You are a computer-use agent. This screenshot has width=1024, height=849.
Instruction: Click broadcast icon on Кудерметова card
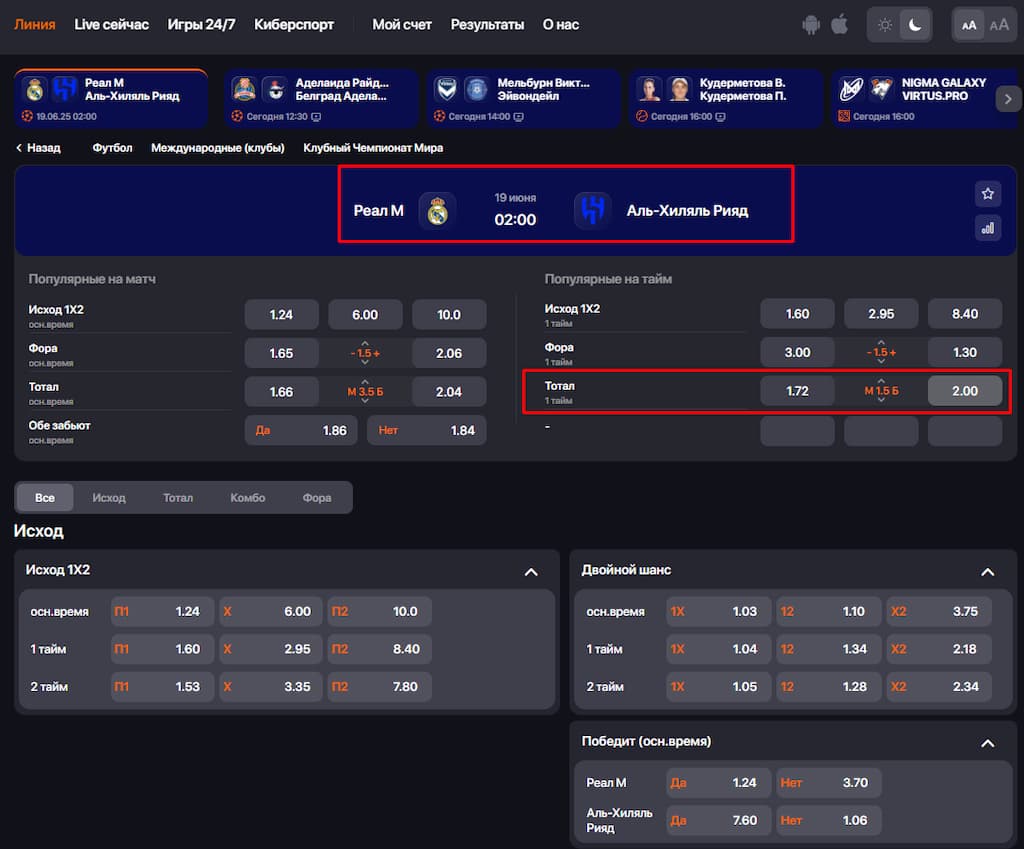720,117
